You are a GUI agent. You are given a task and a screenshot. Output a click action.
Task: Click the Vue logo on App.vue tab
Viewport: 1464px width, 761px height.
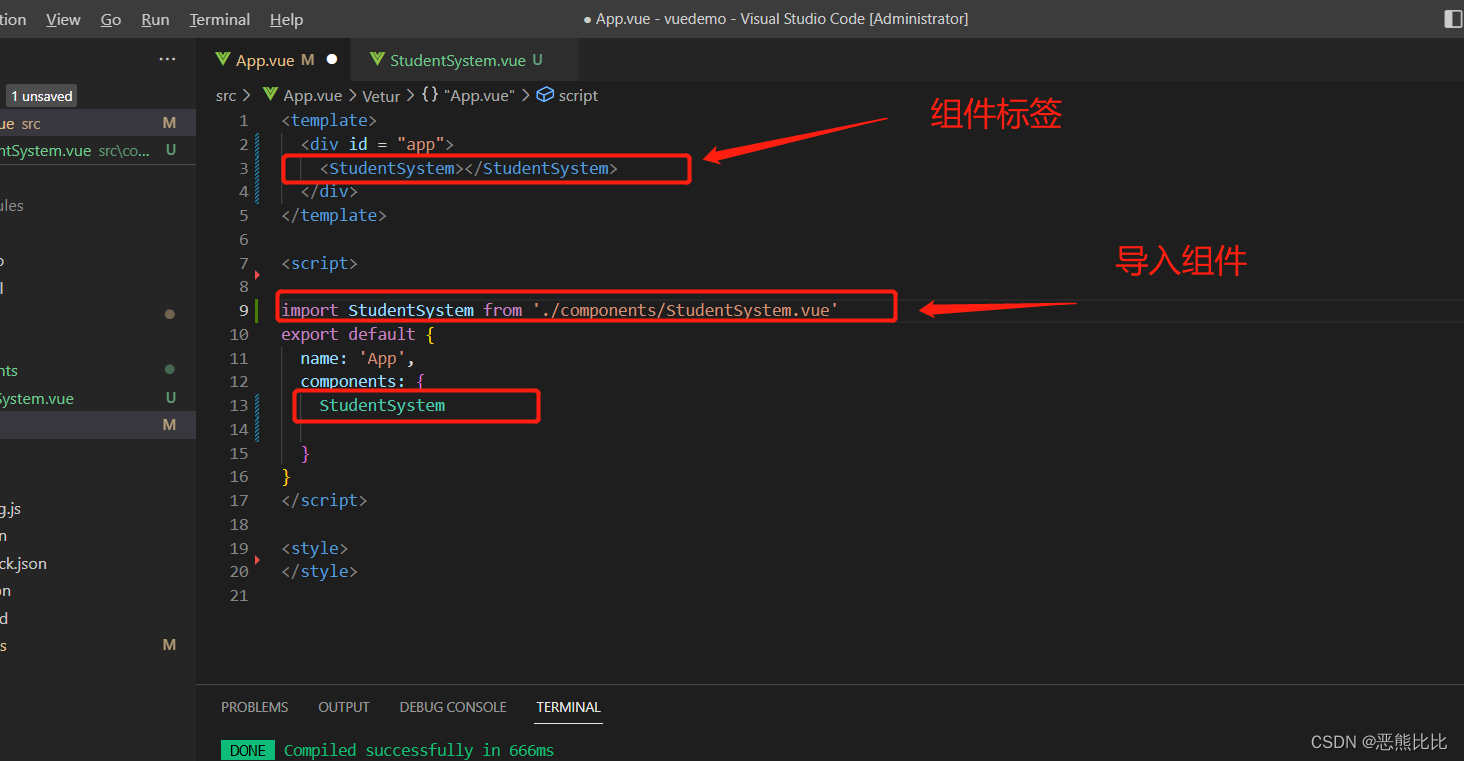223,59
